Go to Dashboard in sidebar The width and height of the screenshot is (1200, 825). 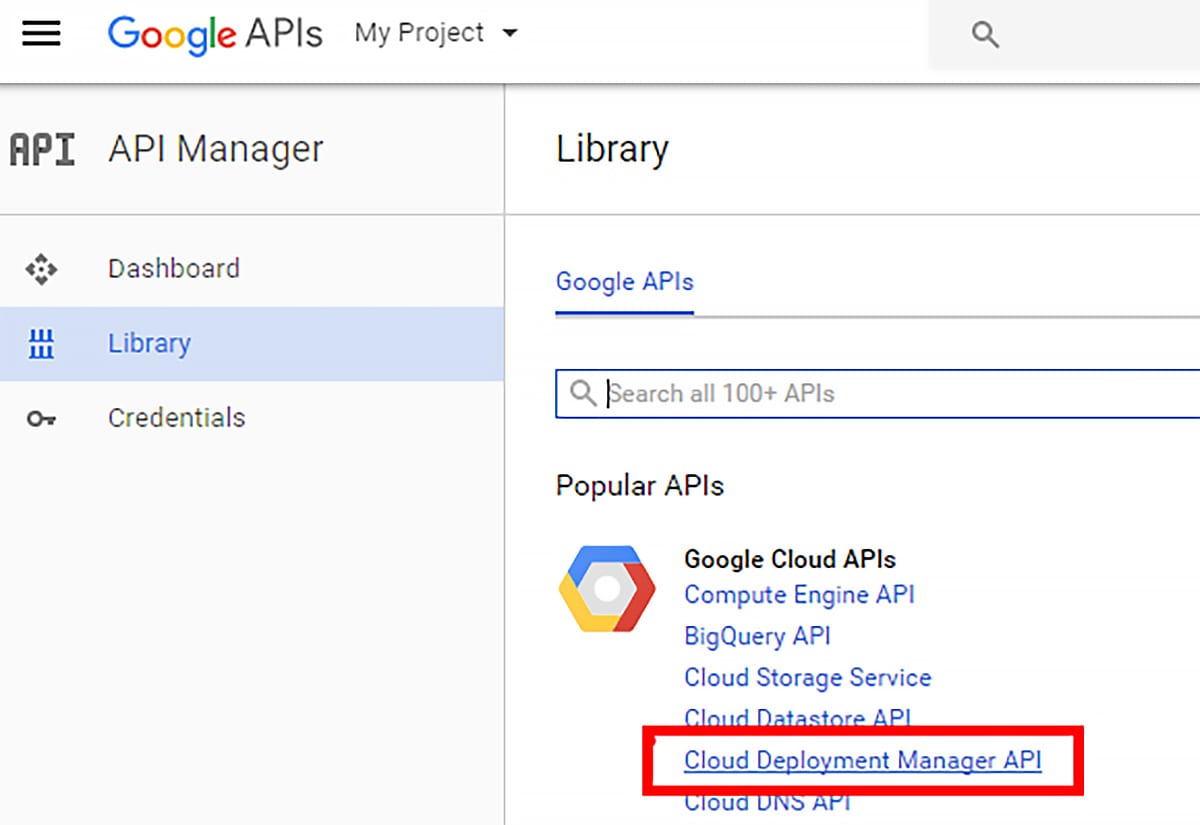pyautogui.click(x=174, y=269)
